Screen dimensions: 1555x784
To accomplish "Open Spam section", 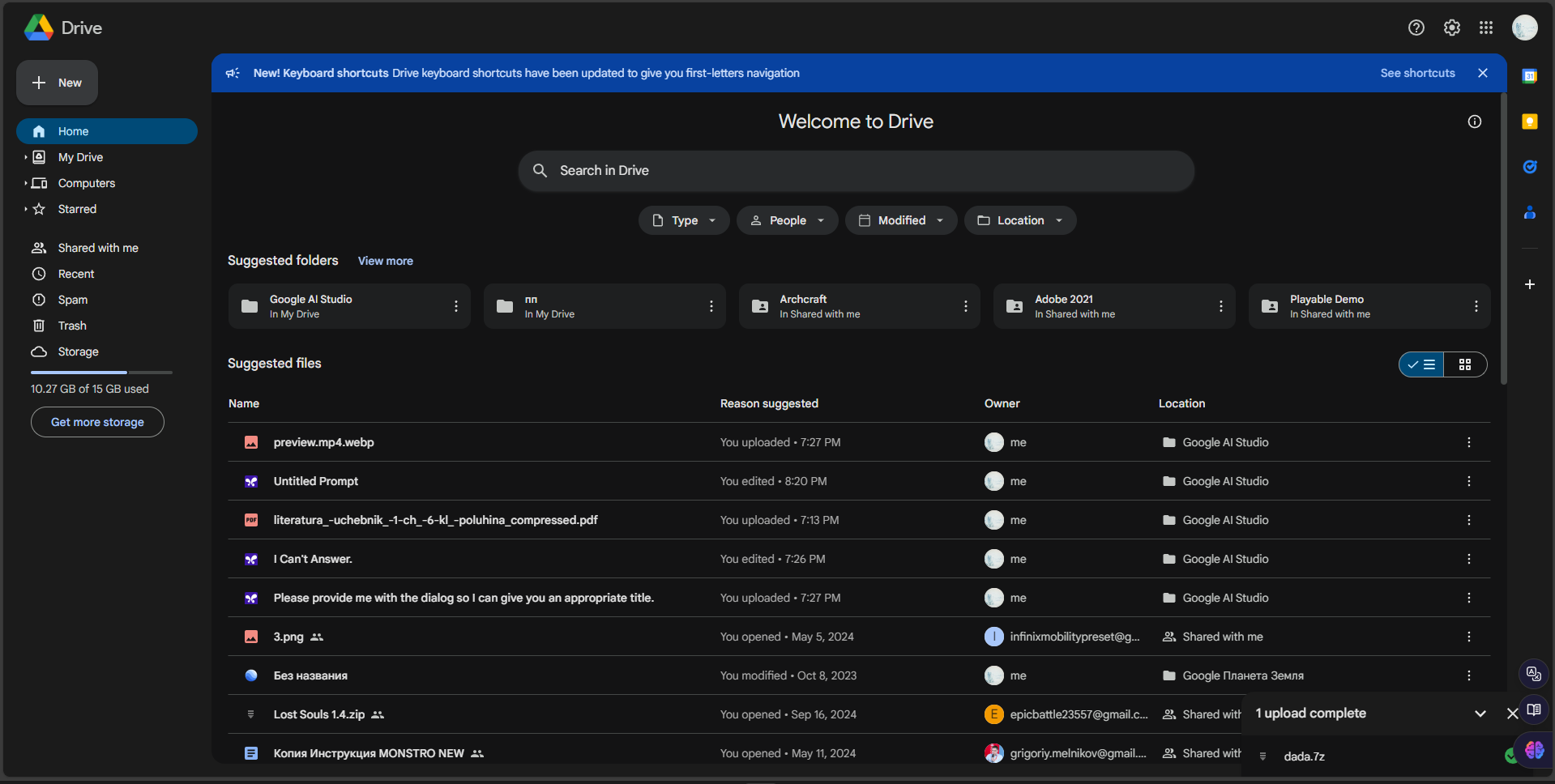I will pos(107,300).
